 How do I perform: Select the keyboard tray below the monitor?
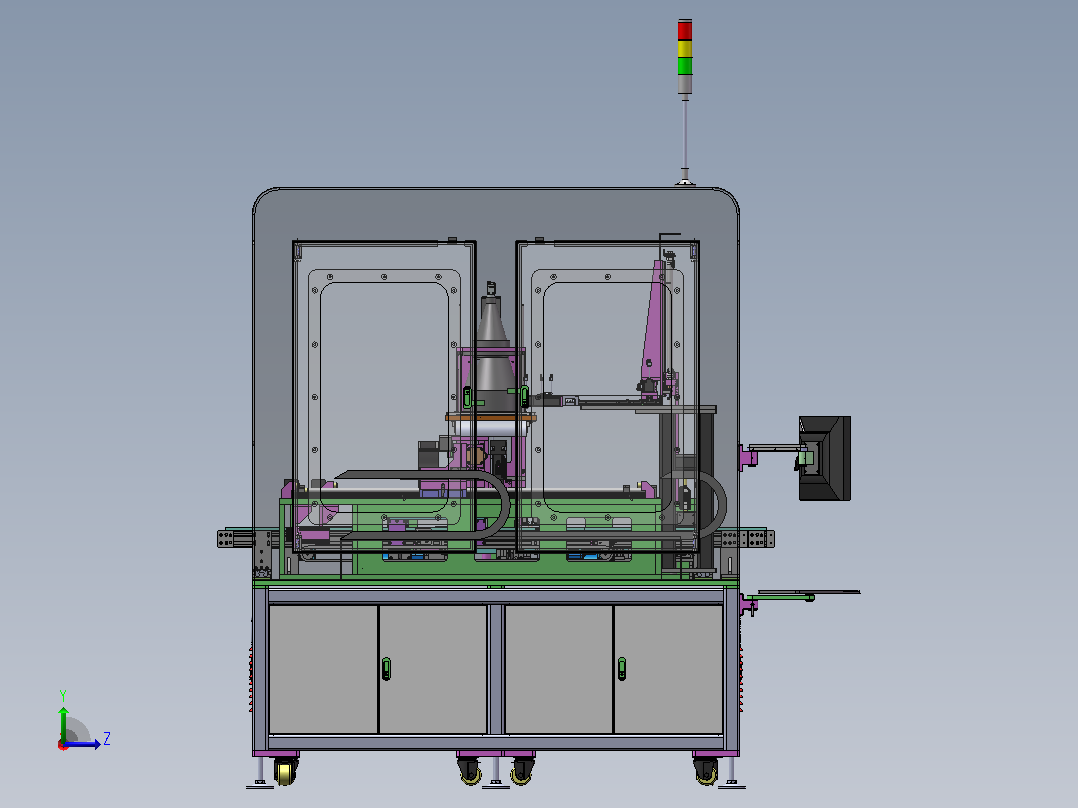pos(808,593)
